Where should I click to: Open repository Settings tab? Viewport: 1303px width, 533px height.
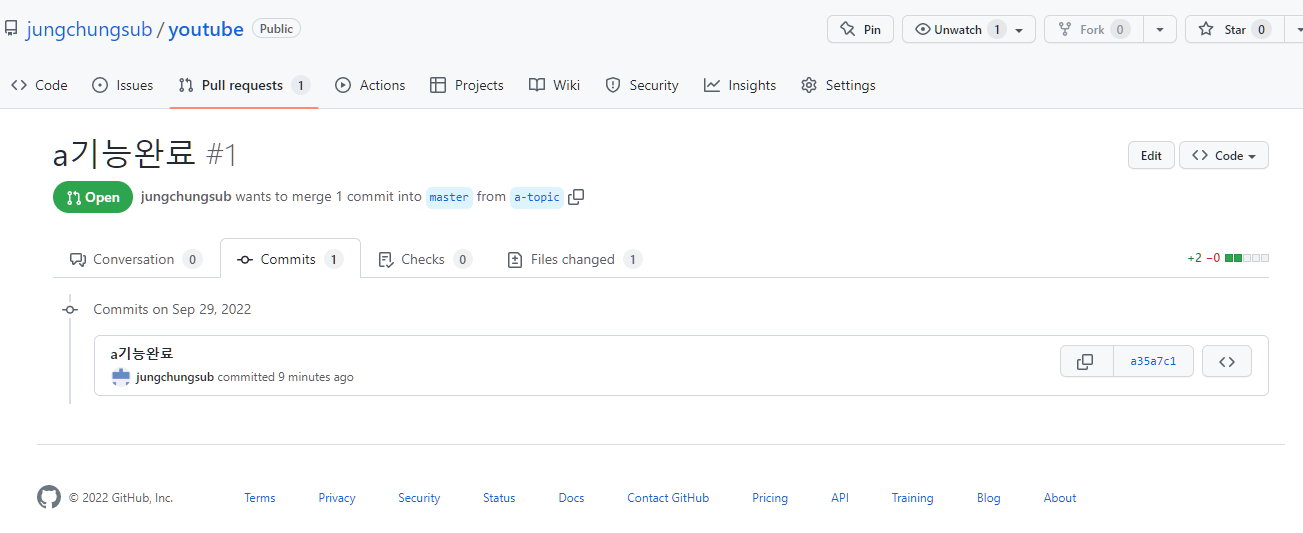(x=838, y=85)
